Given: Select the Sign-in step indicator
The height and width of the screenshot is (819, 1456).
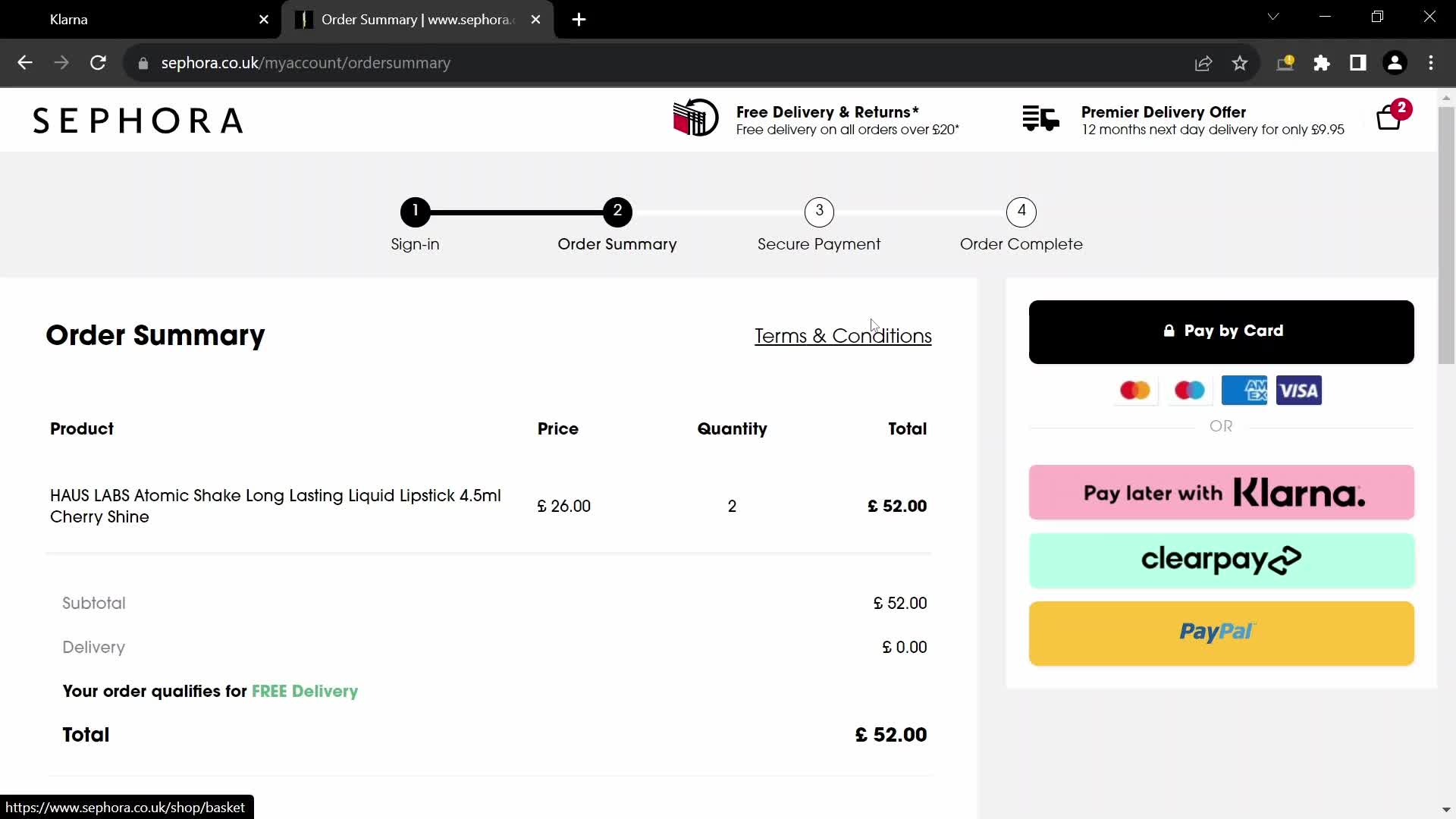Looking at the screenshot, I should click(x=416, y=211).
